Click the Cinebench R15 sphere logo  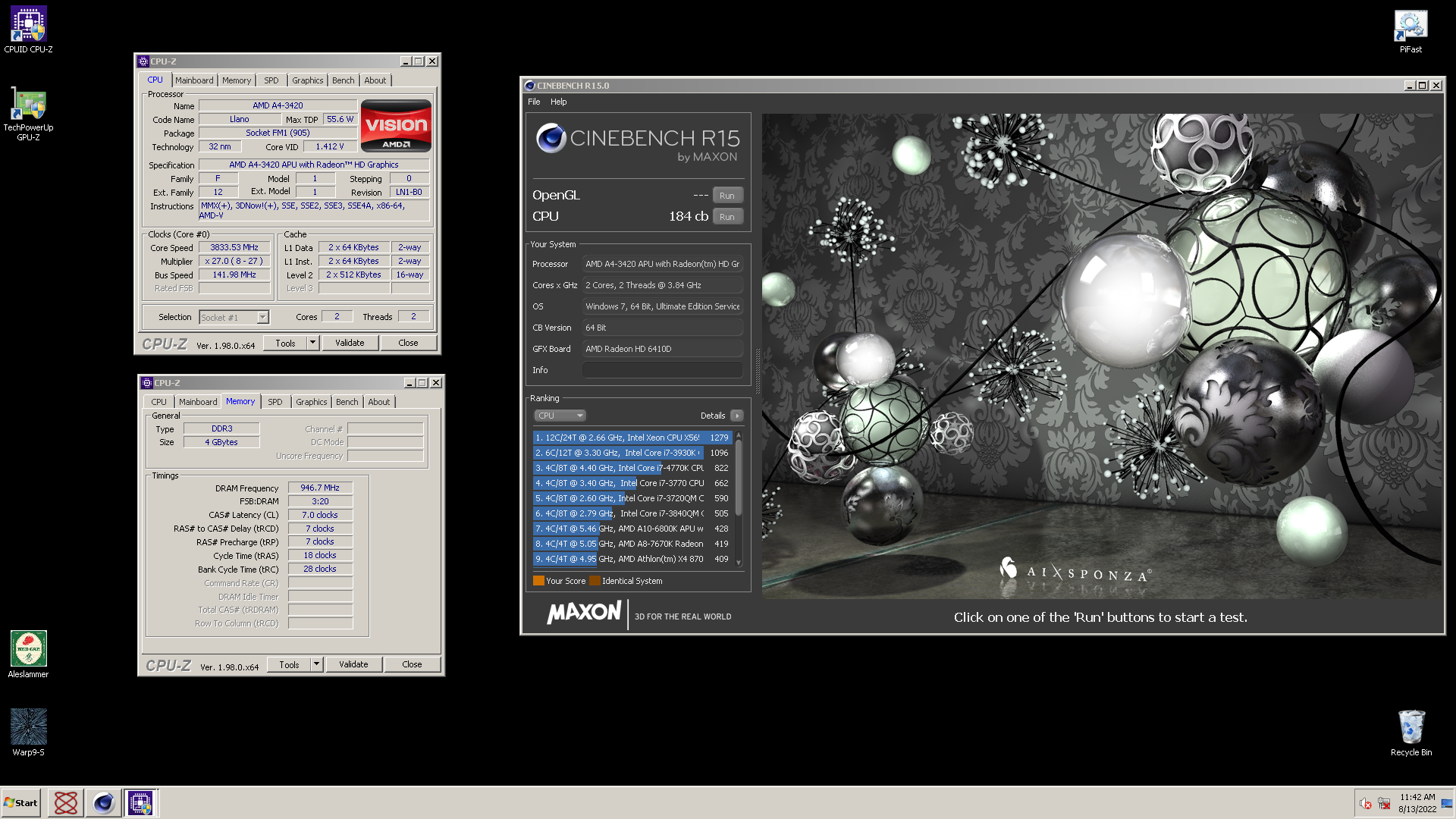click(x=551, y=138)
